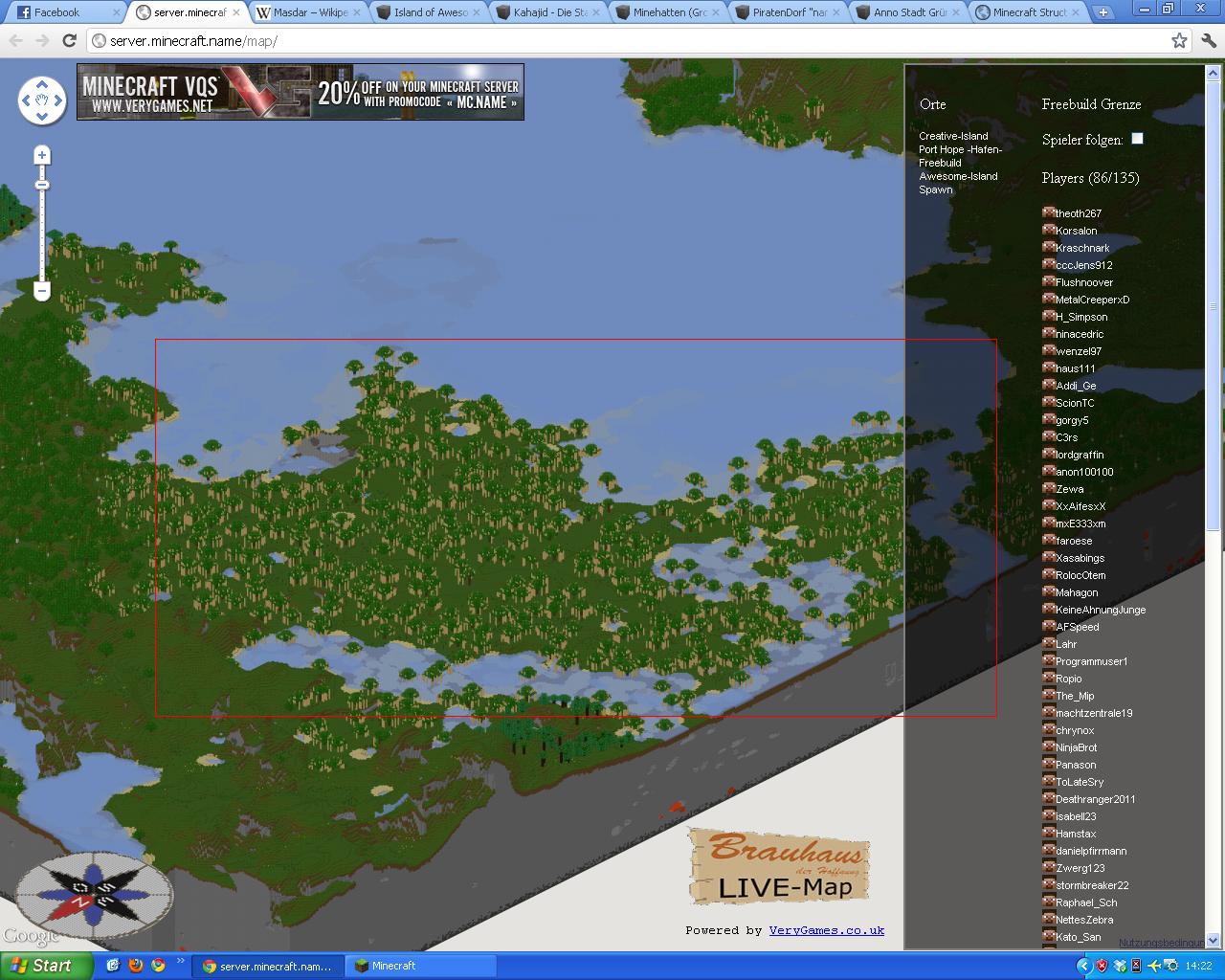Enable the Spieler folgen checkbox
The width and height of the screenshot is (1225, 980).
coord(1137,139)
